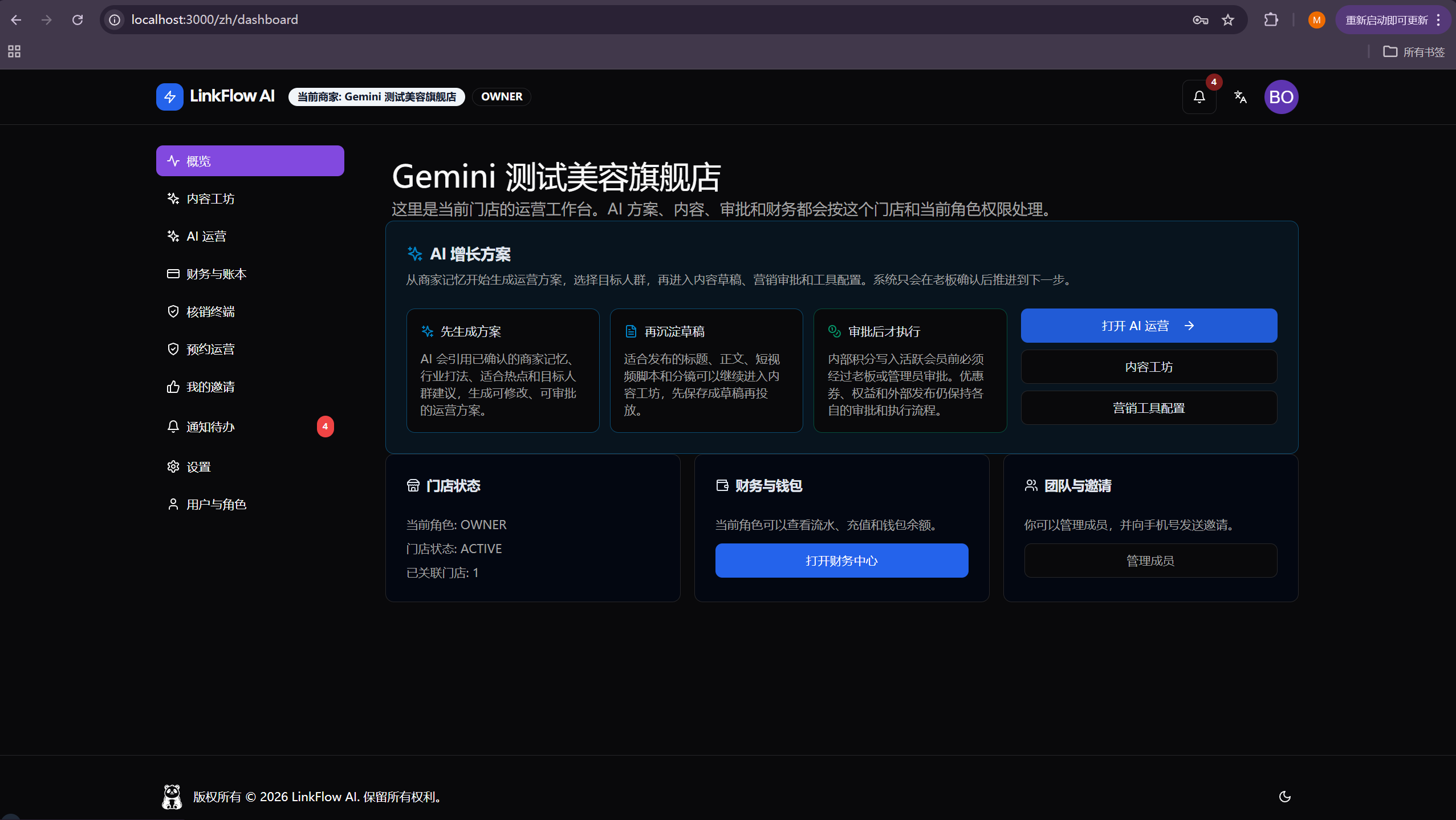The height and width of the screenshot is (820, 1456).
Task: Click the arrow icon on 打开 AI 运营 button
Action: tap(1189, 326)
